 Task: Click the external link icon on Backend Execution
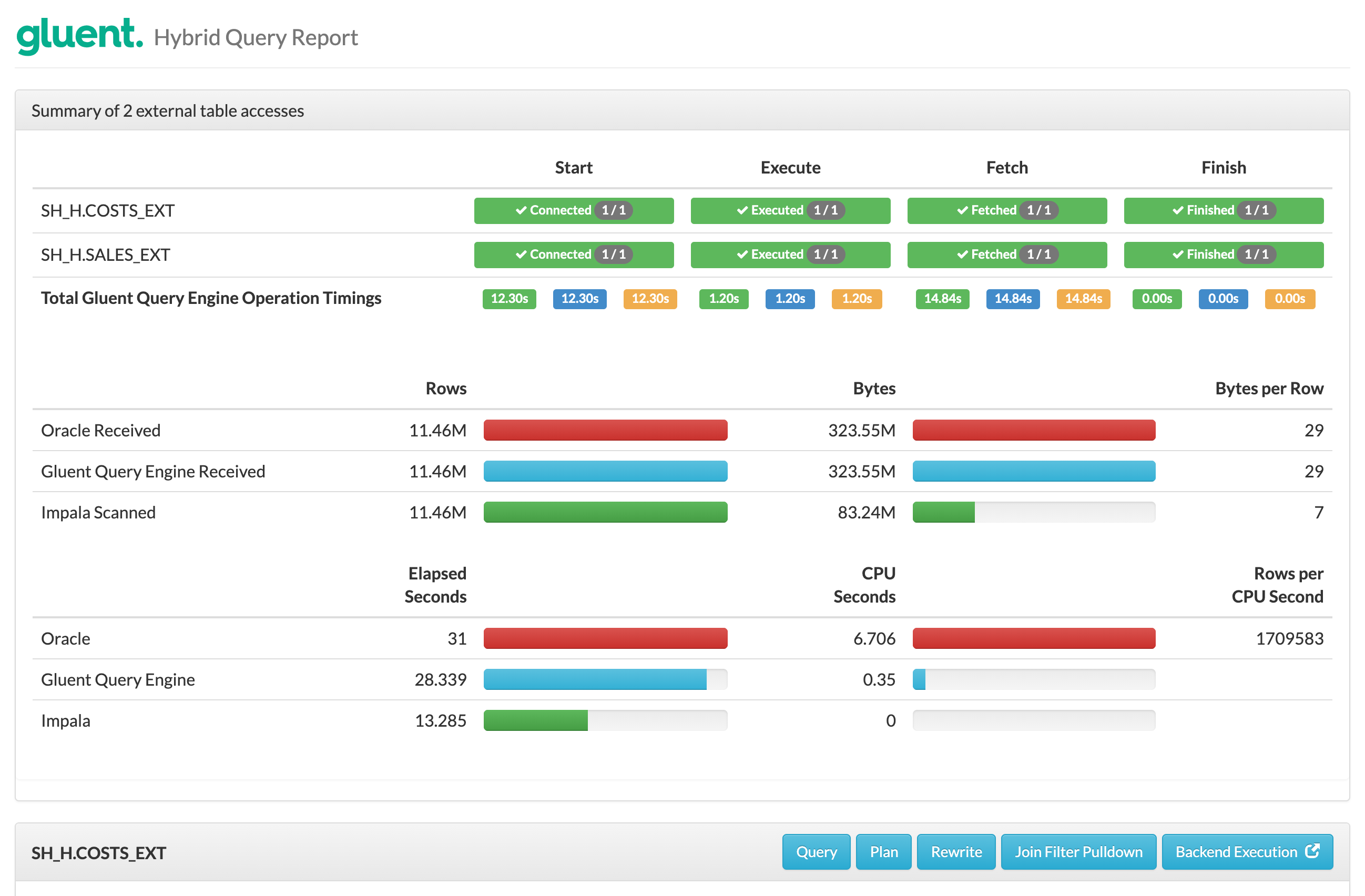1313,851
